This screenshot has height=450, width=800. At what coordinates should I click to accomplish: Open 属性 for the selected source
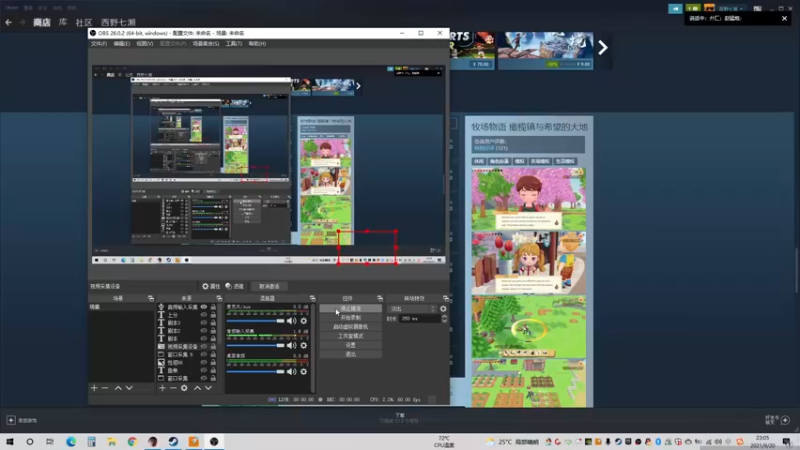[211, 286]
